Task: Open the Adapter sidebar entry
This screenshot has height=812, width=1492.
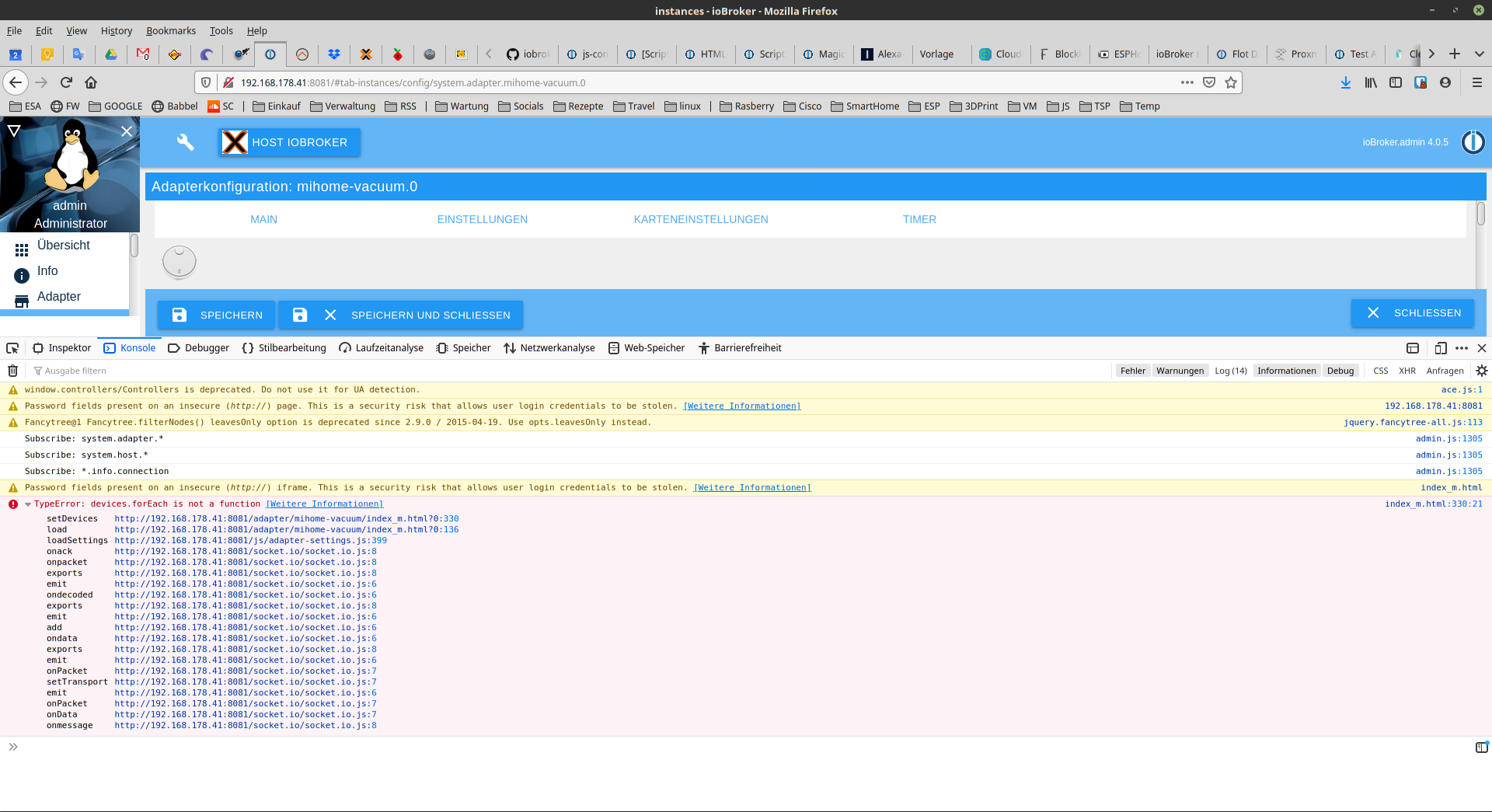Action: pyautogui.click(x=59, y=297)
